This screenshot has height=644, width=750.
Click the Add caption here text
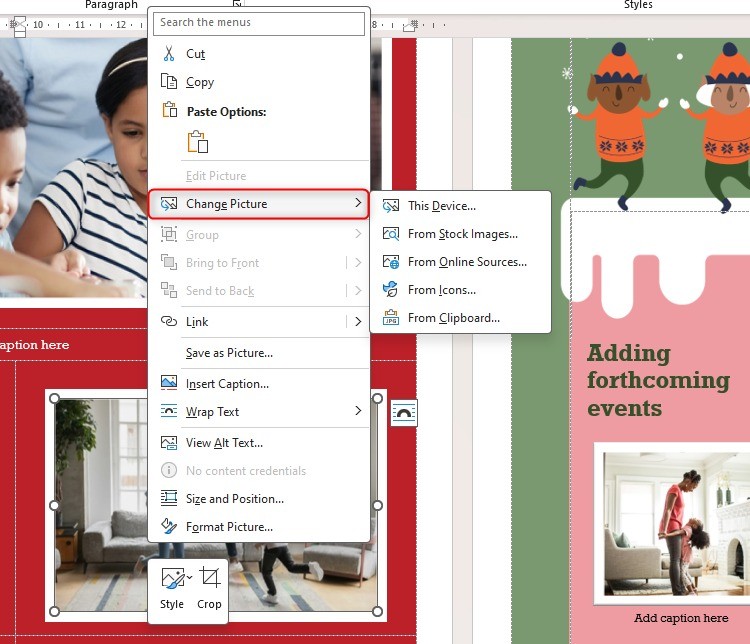[681, 618]
